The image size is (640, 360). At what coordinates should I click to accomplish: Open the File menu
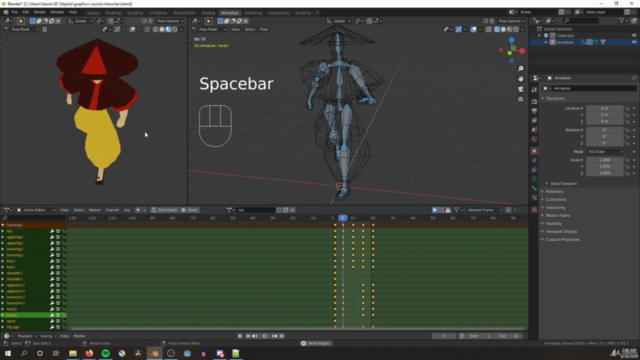[15, 12]
